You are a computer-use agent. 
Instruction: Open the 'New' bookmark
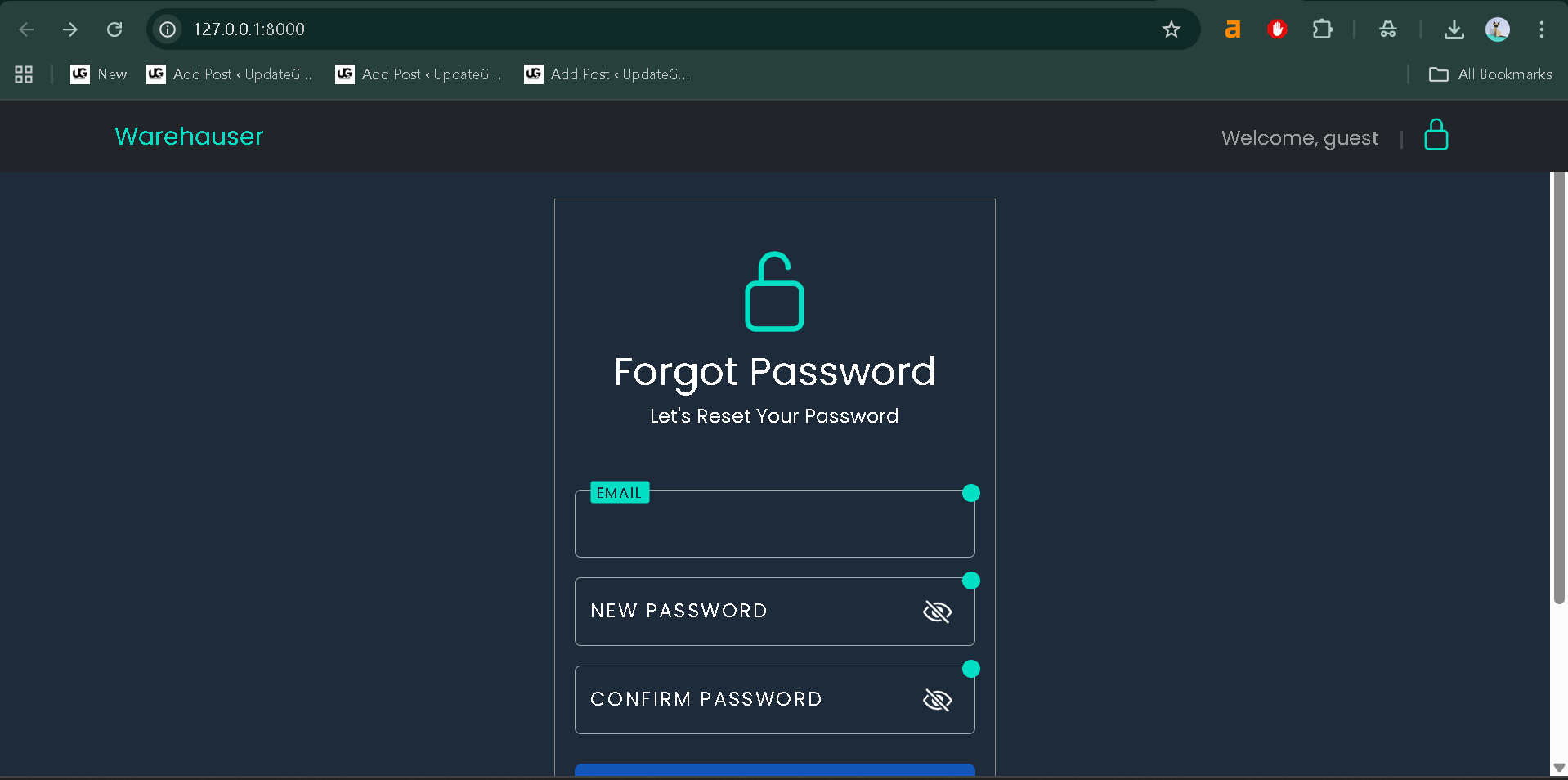(99, 74)
